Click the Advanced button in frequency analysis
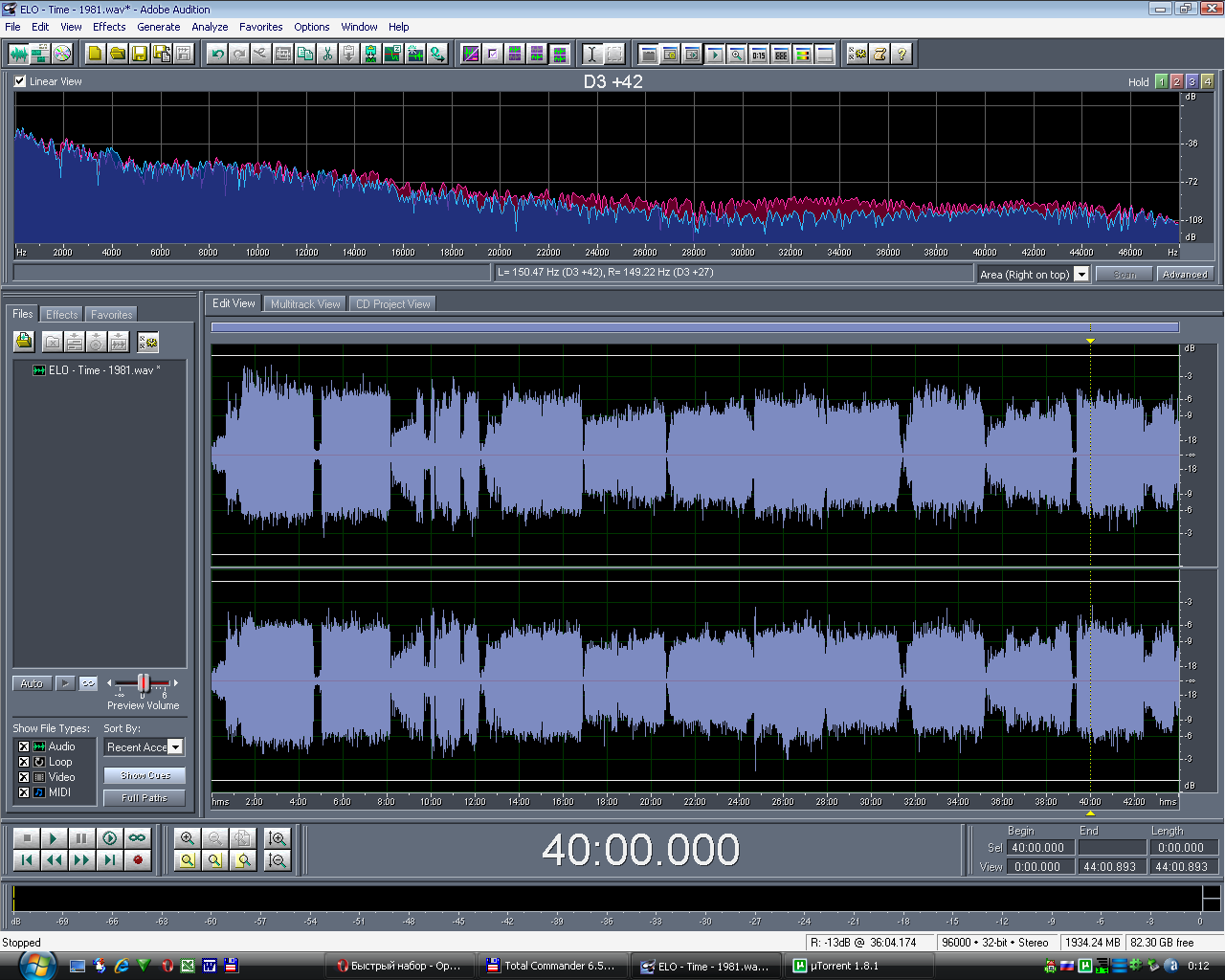 (x=1185, y=275)
